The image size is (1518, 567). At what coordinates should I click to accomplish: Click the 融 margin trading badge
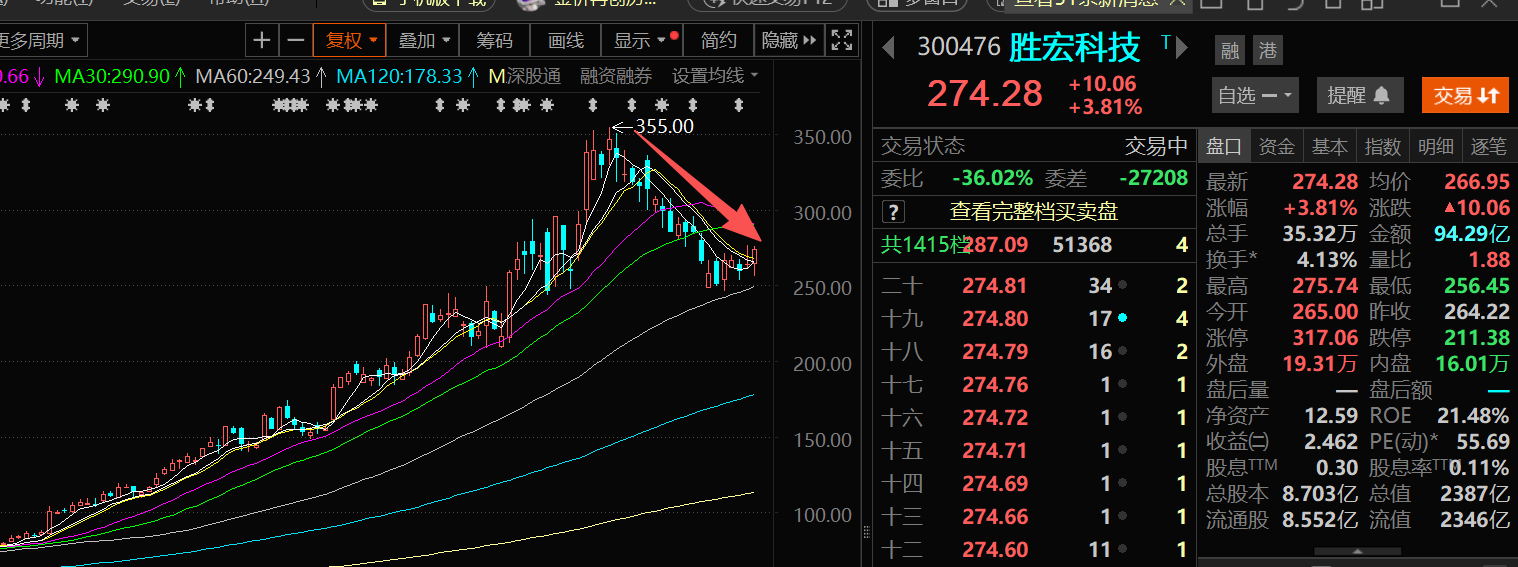(x=1230, y=50)
